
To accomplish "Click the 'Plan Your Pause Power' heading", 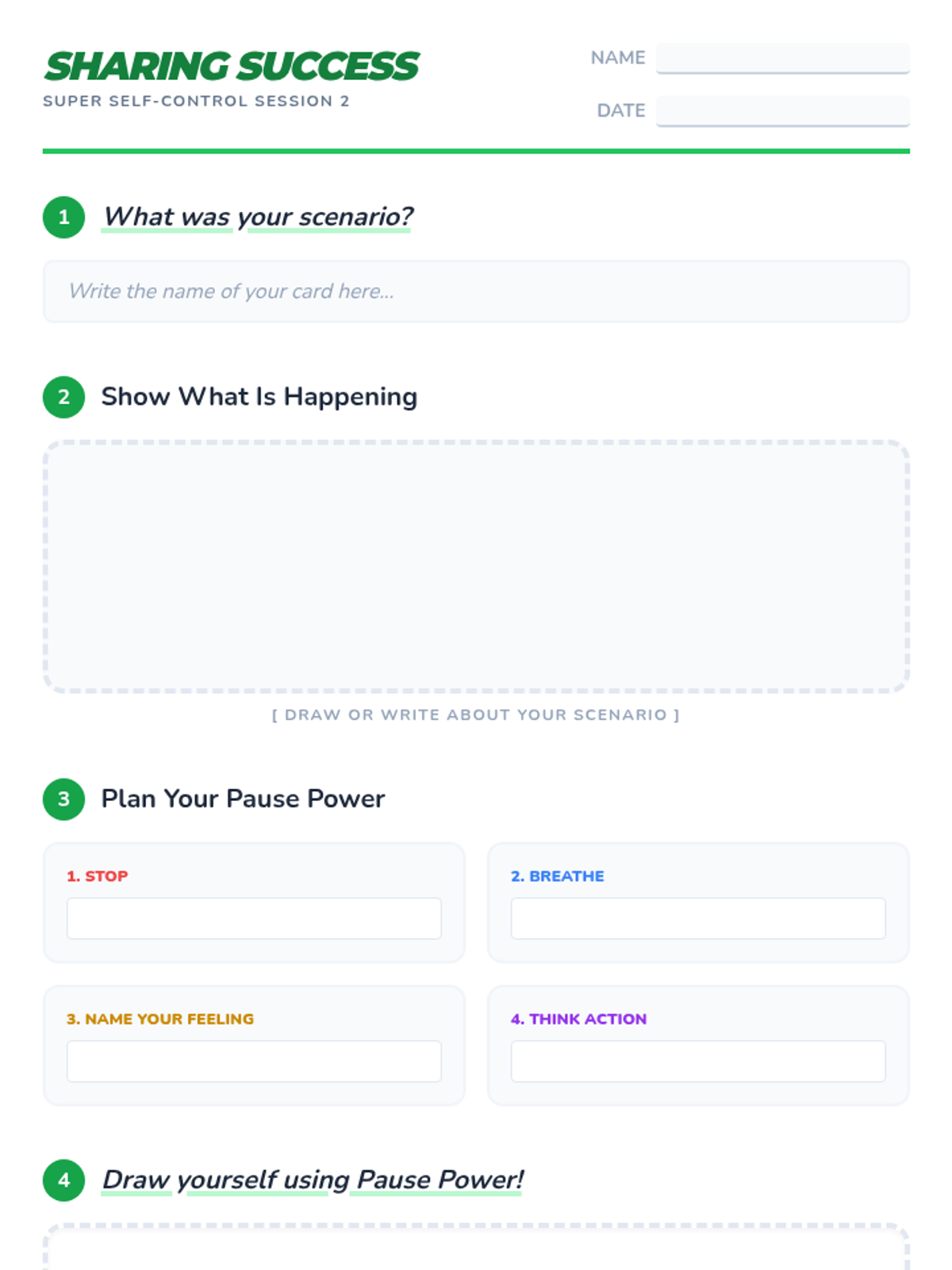I will (243, 799).
